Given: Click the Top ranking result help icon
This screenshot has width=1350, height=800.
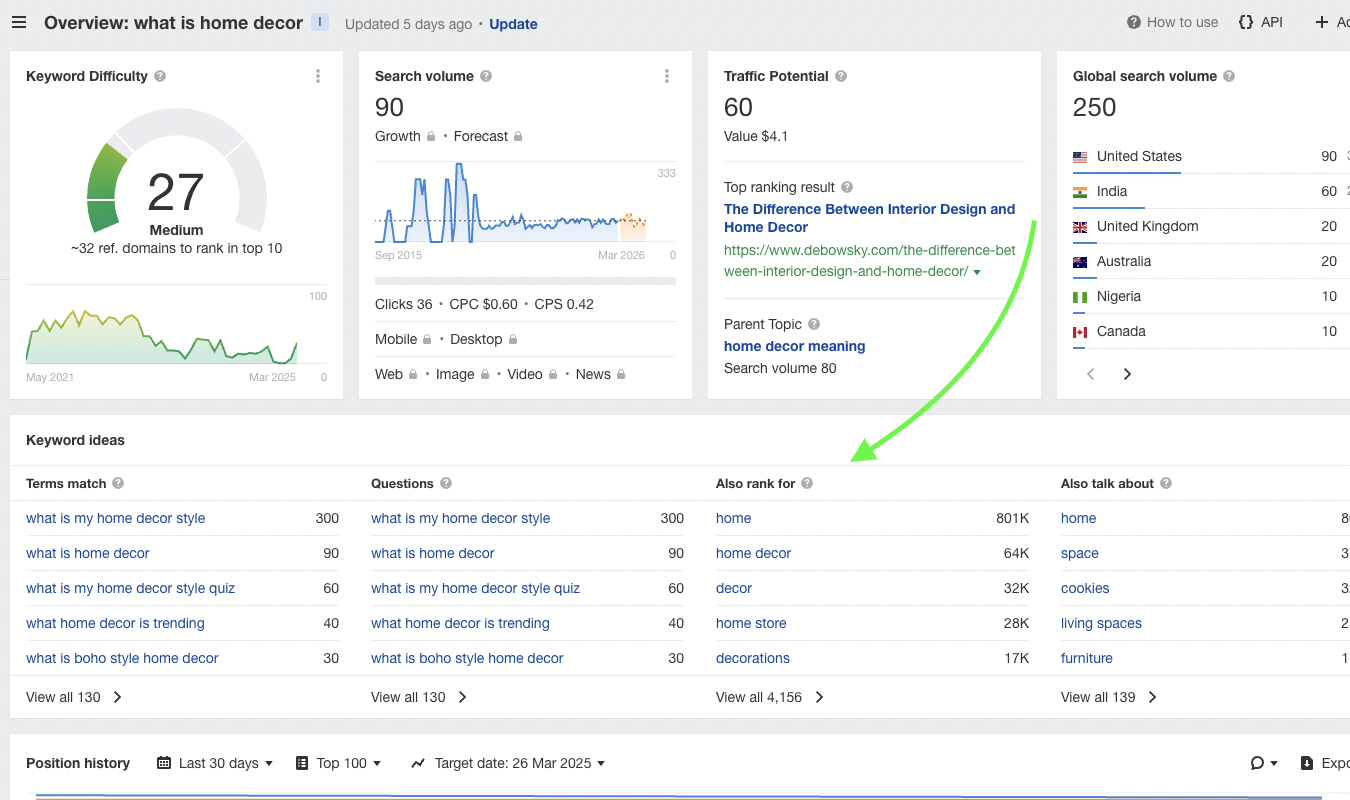Looking at the screenshot, I should click(x=847, y=187).
